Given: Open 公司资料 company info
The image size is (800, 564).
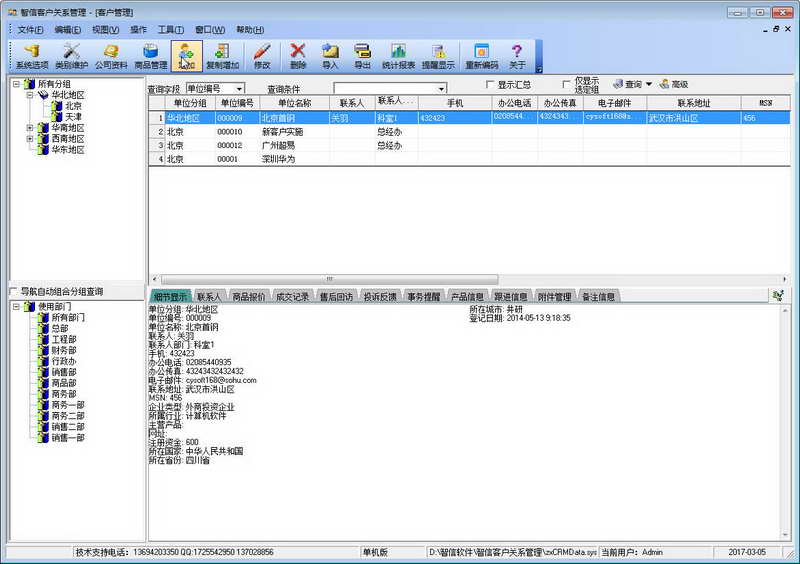Looking at the screenshot, I should 111,56.
